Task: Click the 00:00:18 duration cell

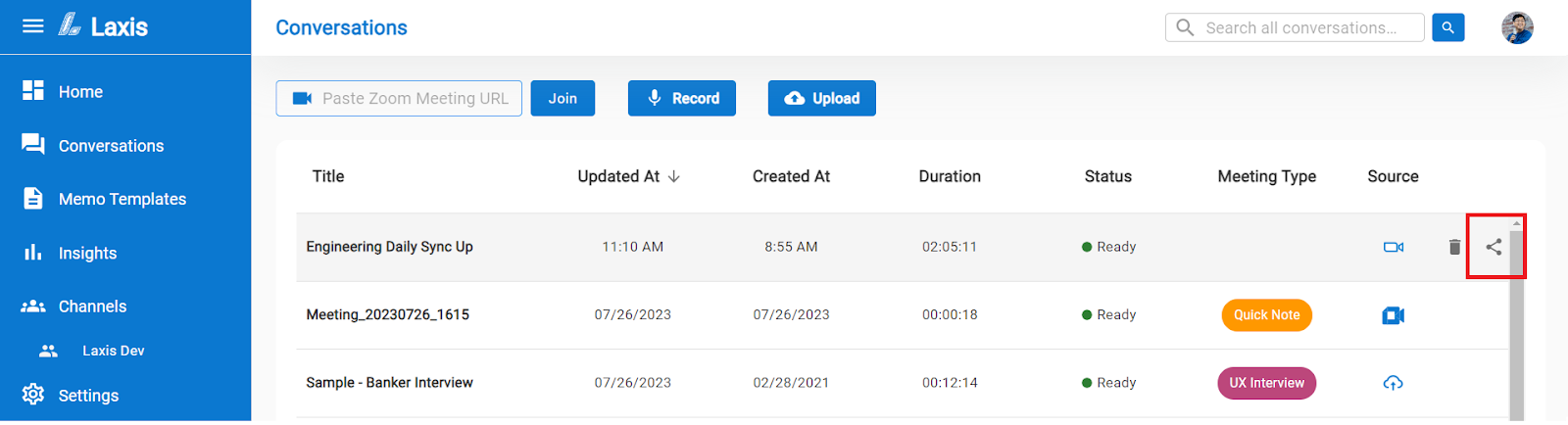Action: [x=950, y=314]
